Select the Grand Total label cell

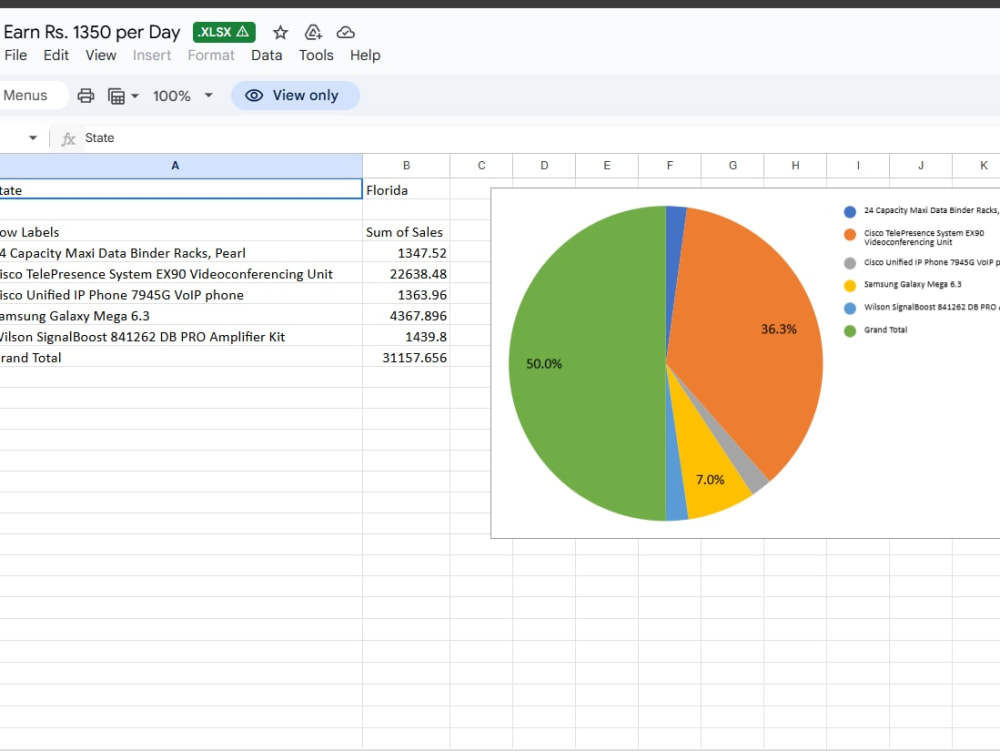[181, 358]
